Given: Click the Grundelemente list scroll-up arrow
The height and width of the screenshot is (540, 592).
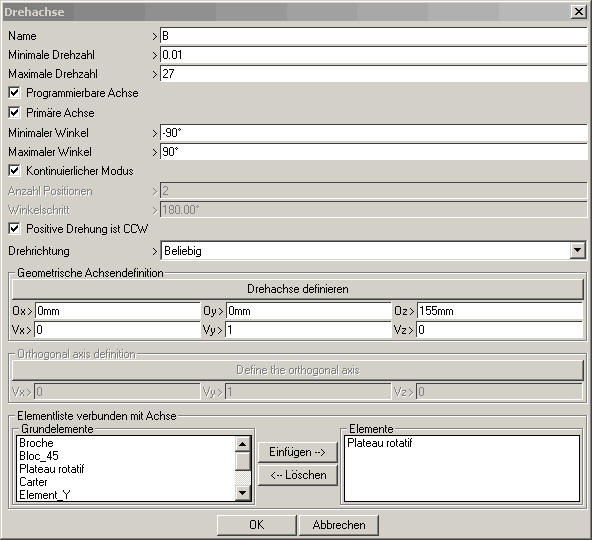Looking at the screenshot, I should 242,444.
